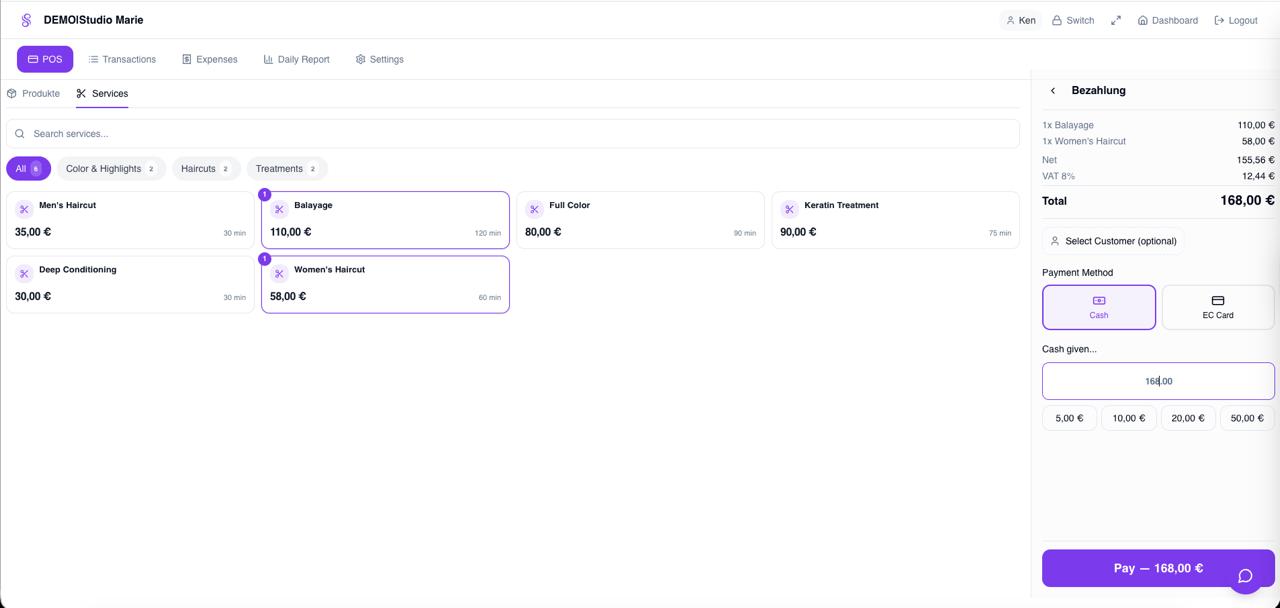
Task: Add 50,00 € quick cash amount
Action: [1247, 418]
